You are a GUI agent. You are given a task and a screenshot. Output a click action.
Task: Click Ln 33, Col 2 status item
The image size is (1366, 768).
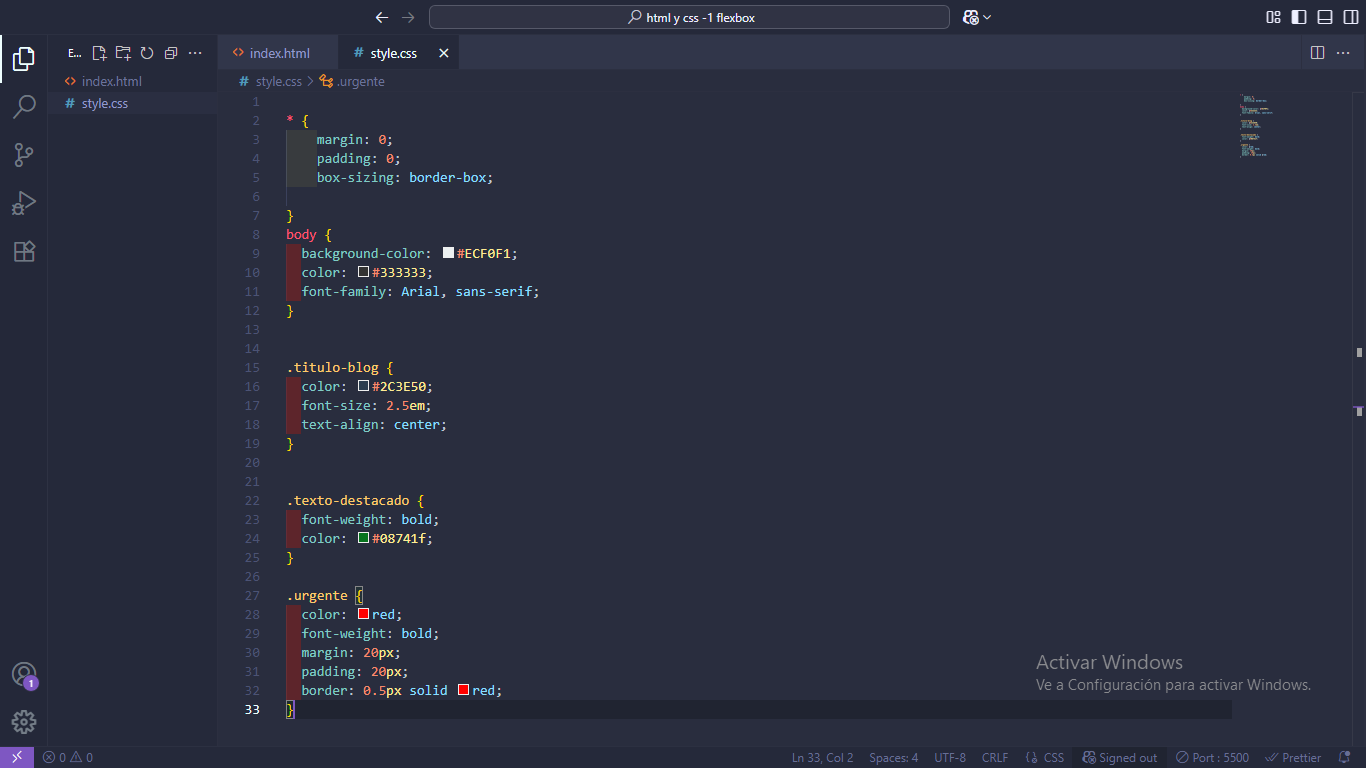[823, 757]
